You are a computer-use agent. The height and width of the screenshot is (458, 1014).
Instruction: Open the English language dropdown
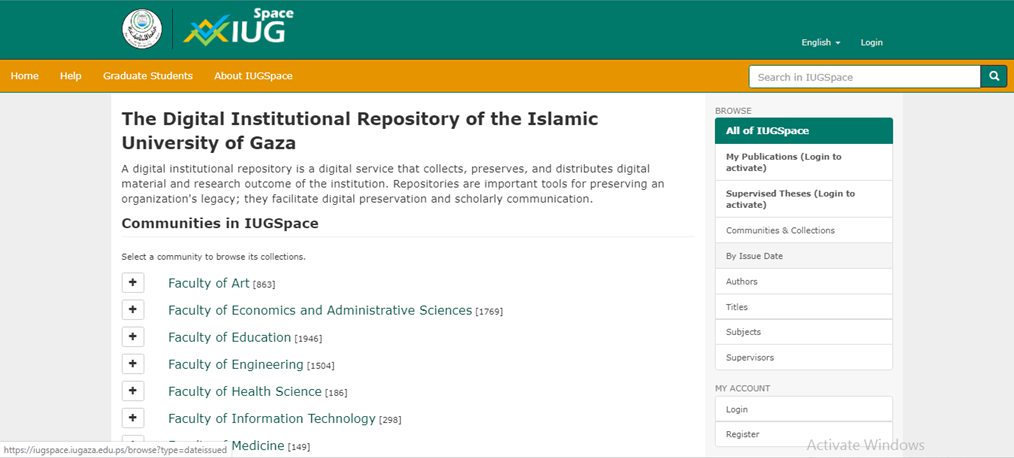click(x=821, y=43)
